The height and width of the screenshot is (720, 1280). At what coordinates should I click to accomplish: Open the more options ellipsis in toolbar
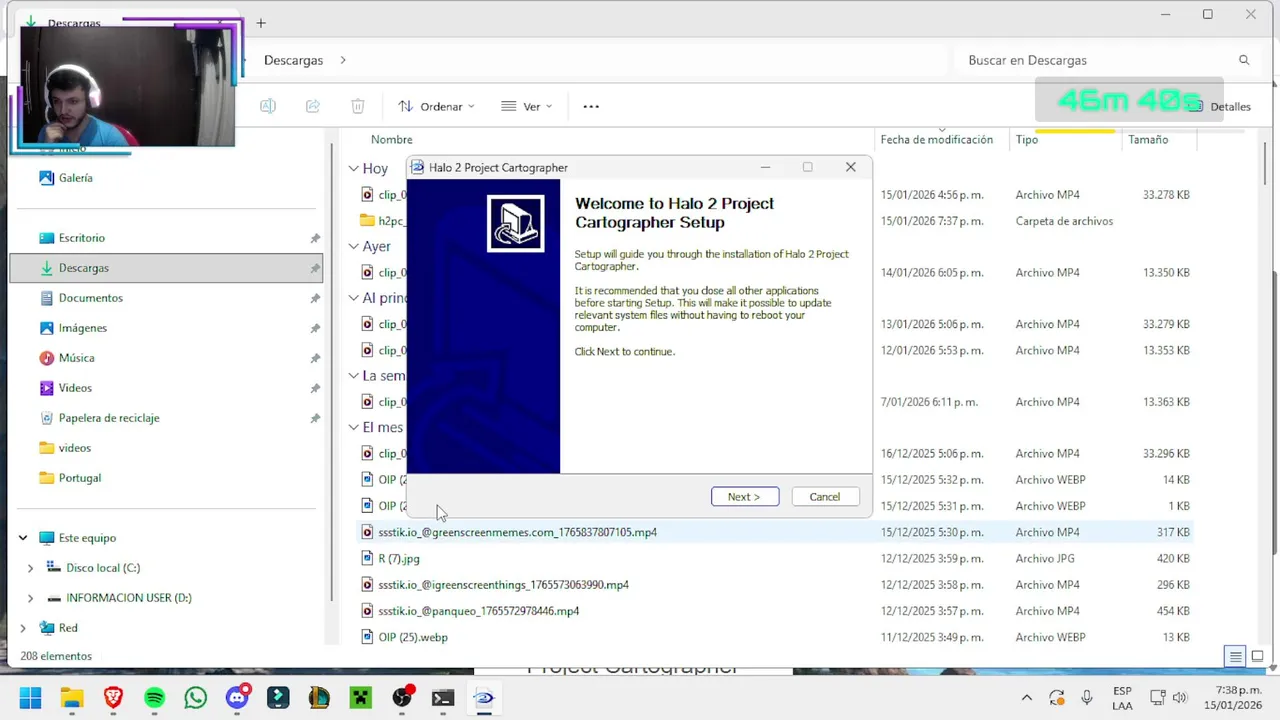pos(591,106)
